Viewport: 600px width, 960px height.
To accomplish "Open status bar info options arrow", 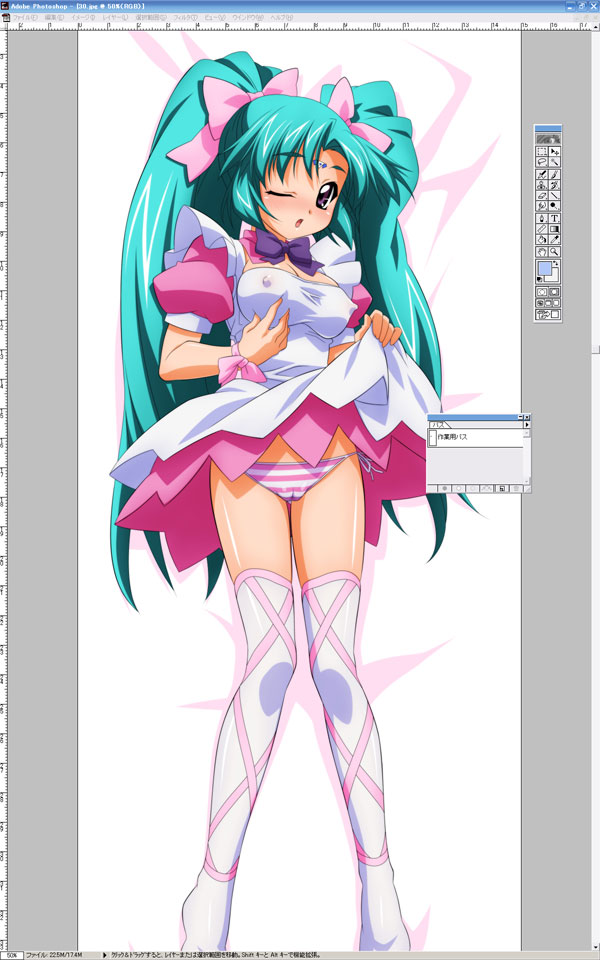I will point(105,955).
